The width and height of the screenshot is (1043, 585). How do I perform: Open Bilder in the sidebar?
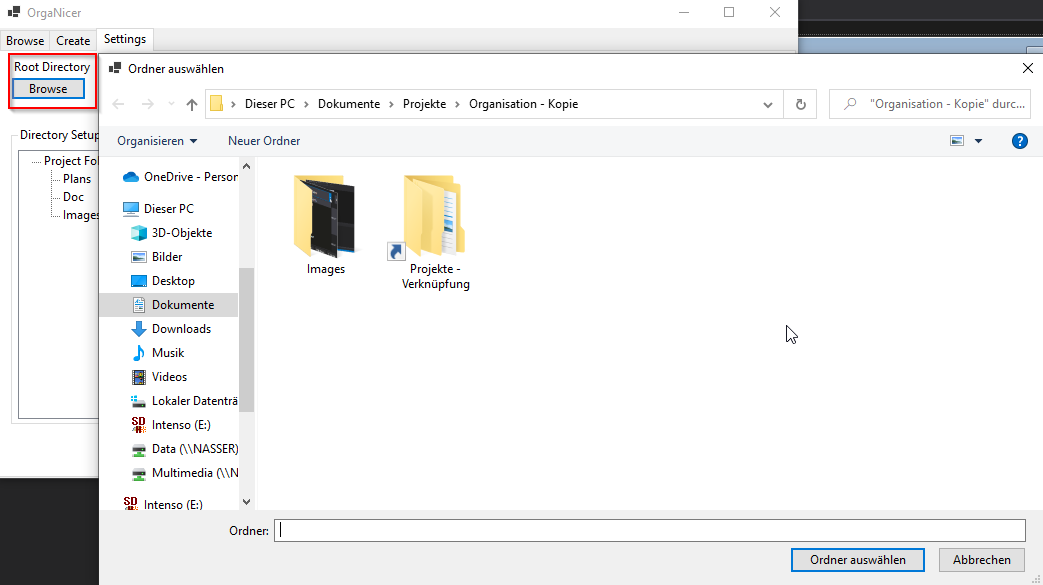157,257
